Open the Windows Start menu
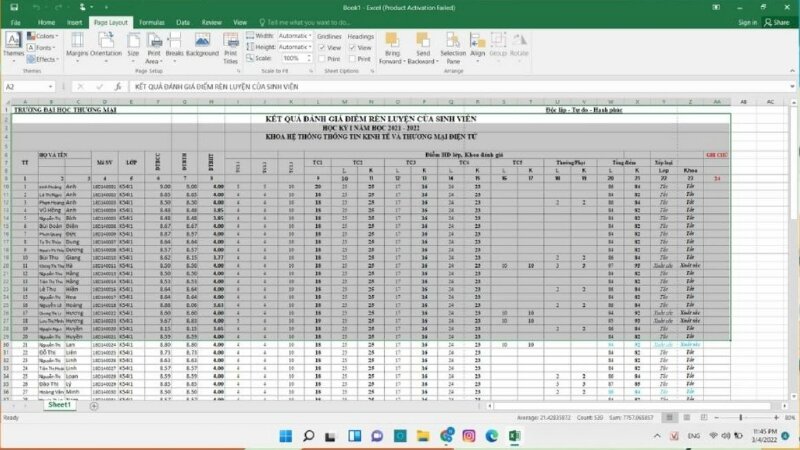Viewport: 800px width, 450px height. click(x=286, y=436)
